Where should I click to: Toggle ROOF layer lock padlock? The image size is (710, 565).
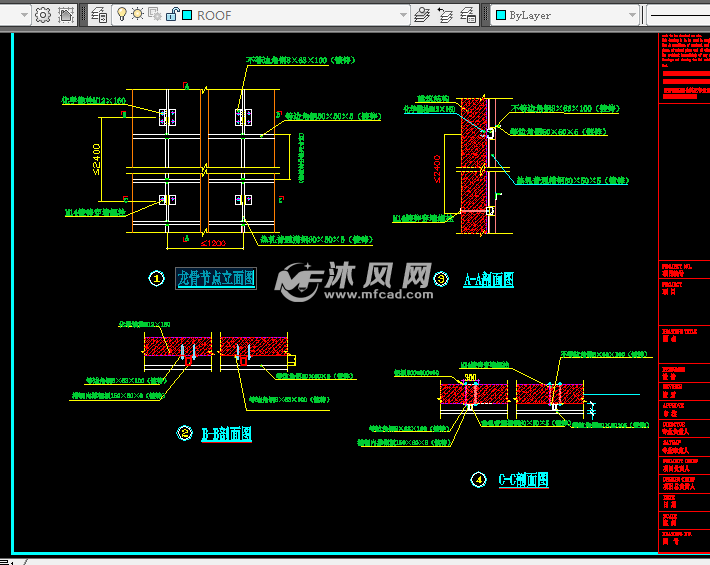click(171, 15)
